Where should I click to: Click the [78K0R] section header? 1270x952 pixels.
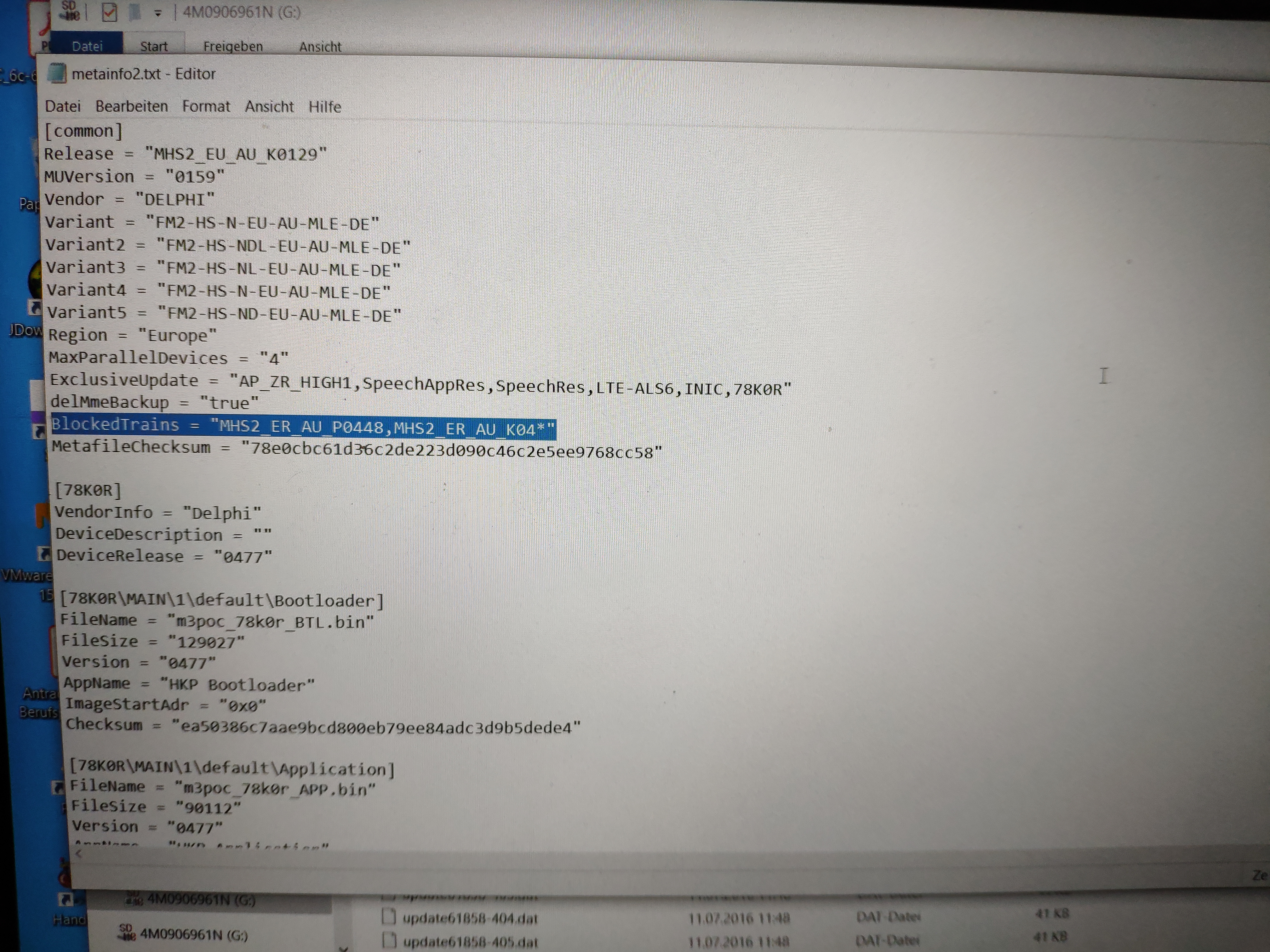coord(88,490)
